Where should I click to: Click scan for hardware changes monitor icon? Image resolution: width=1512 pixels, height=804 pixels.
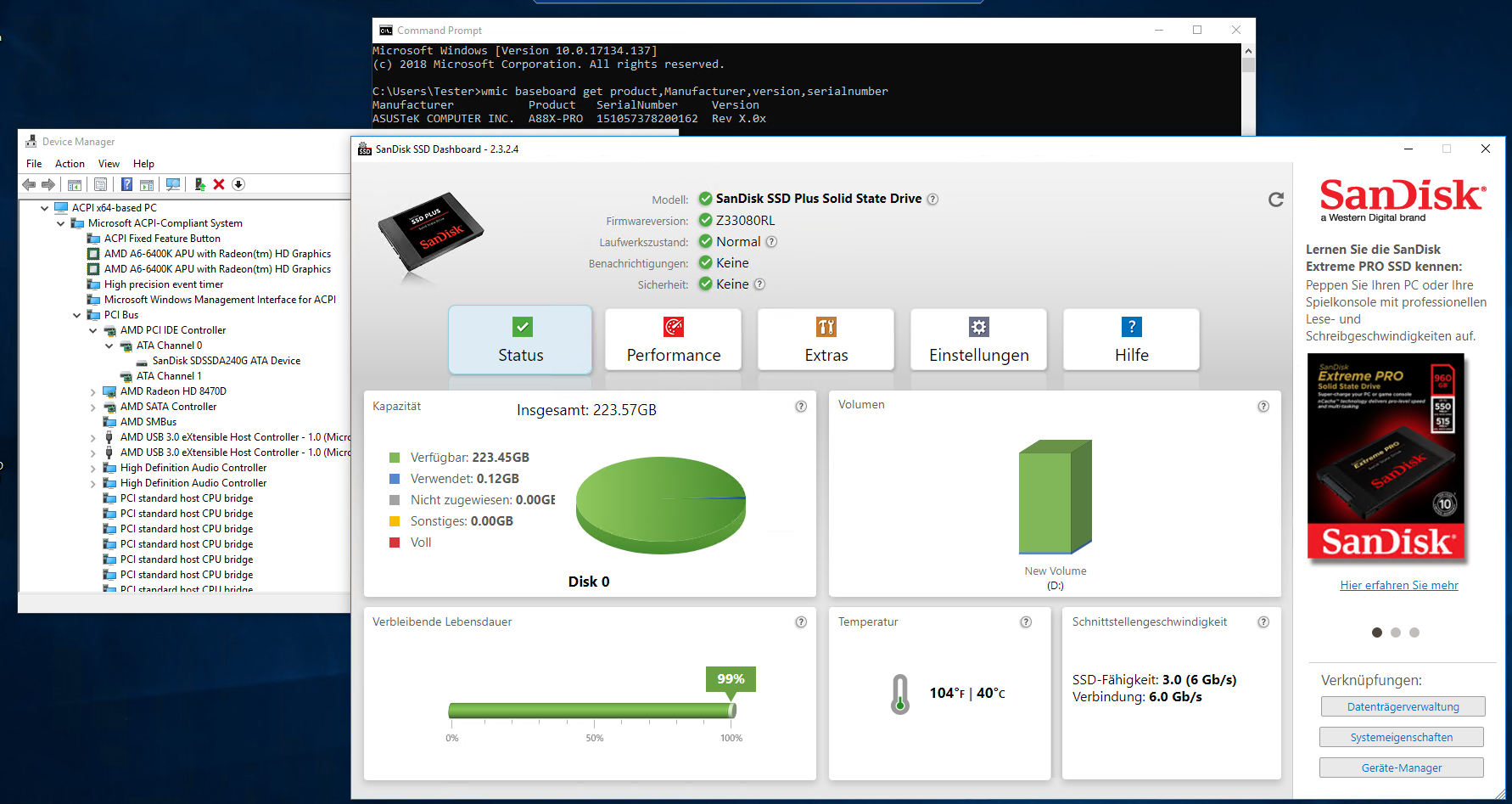pos(173,184)
